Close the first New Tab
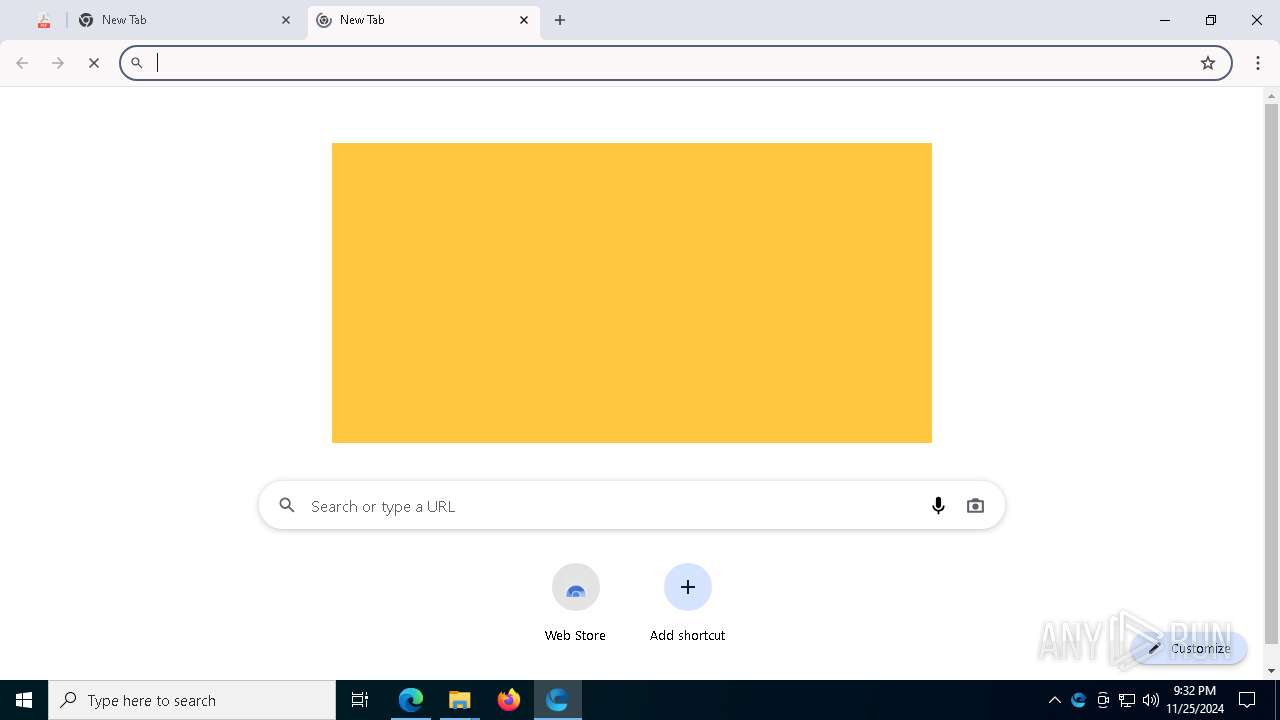The image size is (1280, 720). point(286,20)
